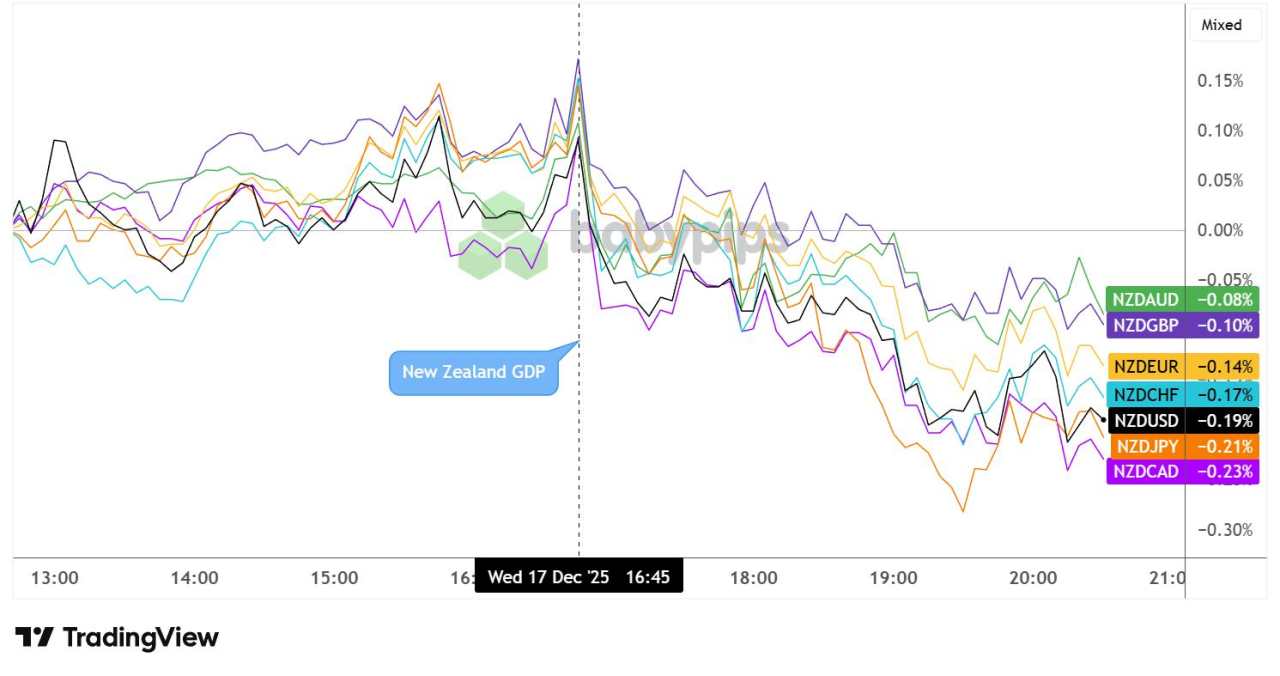This screenshot has width=1280, height=676.
Task: Click the 0.00% price scale label
Action: (x=1220, y=230)
